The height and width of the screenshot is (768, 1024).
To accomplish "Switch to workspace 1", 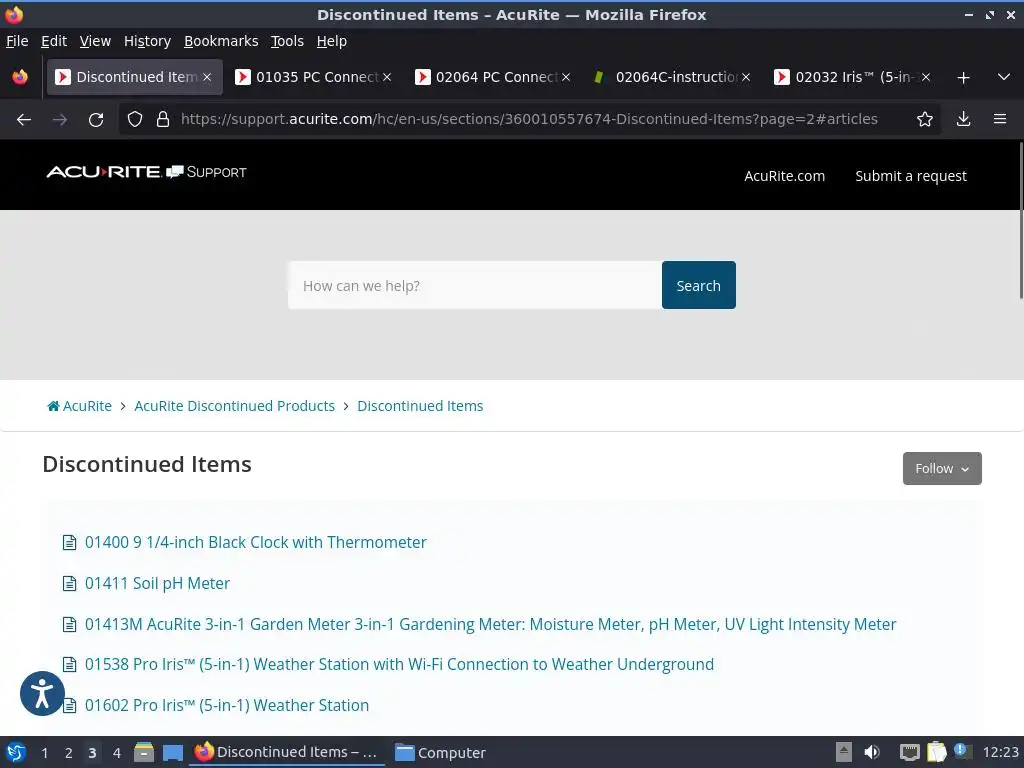I will click(44, 753).
